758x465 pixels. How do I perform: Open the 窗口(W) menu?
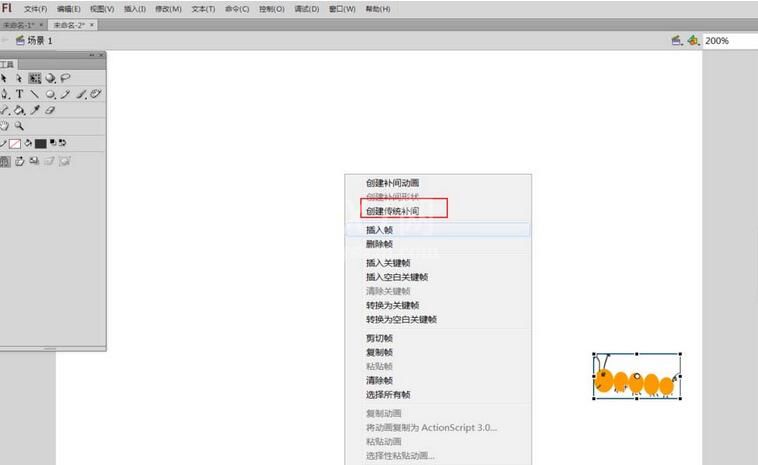click(342, 9)
